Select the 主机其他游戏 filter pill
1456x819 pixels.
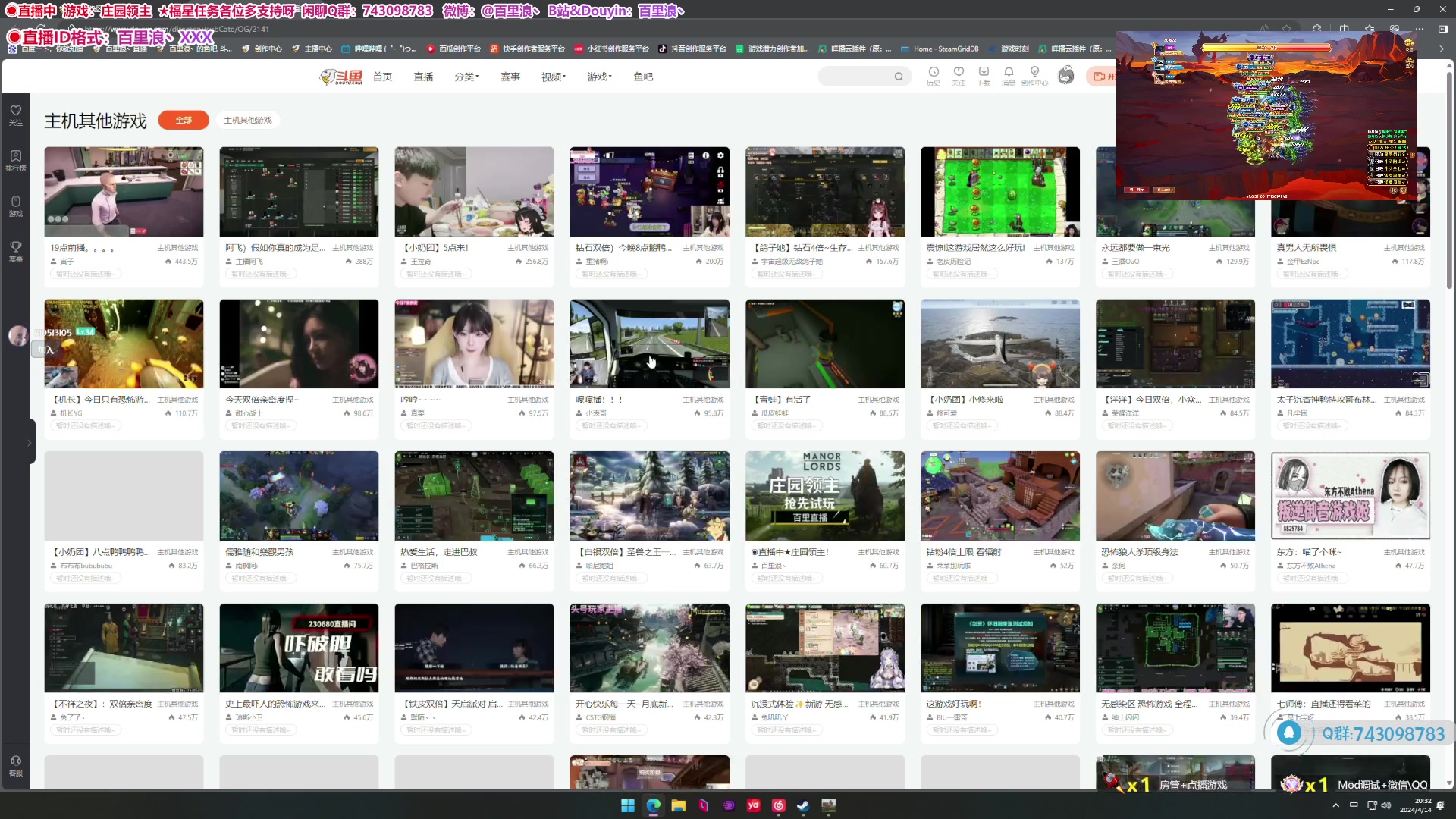click(x=248, y=121)
